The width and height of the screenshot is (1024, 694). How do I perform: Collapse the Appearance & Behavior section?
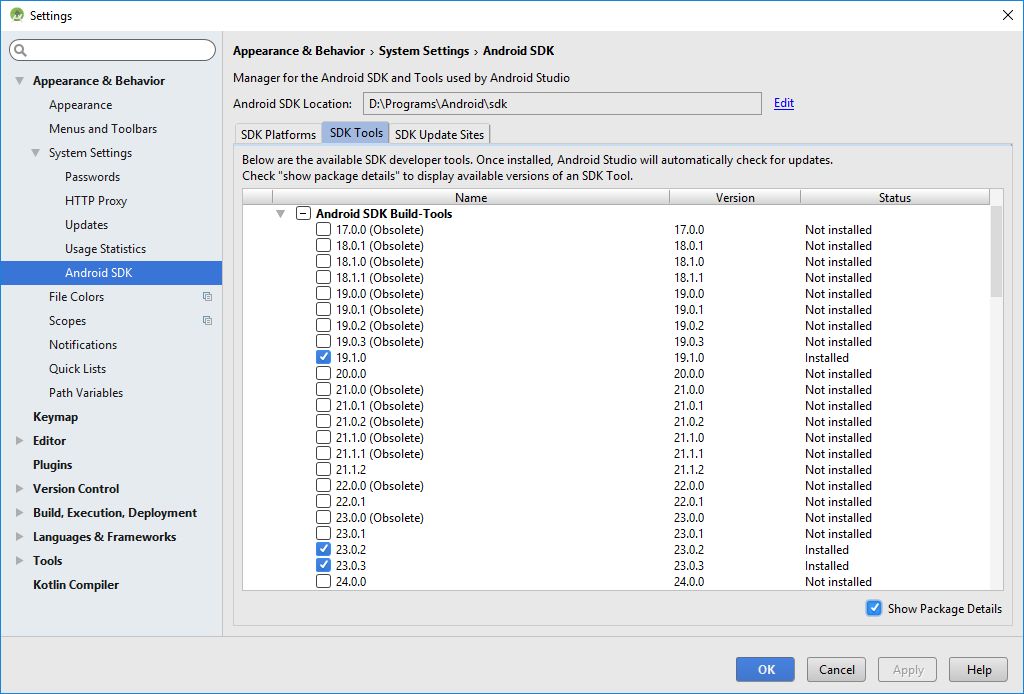[x=20, y=81]
